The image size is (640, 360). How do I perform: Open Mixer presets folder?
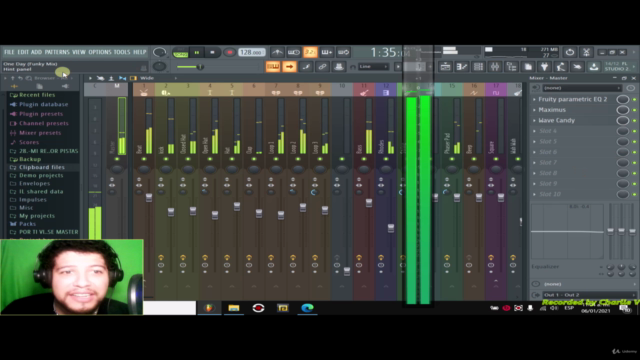40,133
